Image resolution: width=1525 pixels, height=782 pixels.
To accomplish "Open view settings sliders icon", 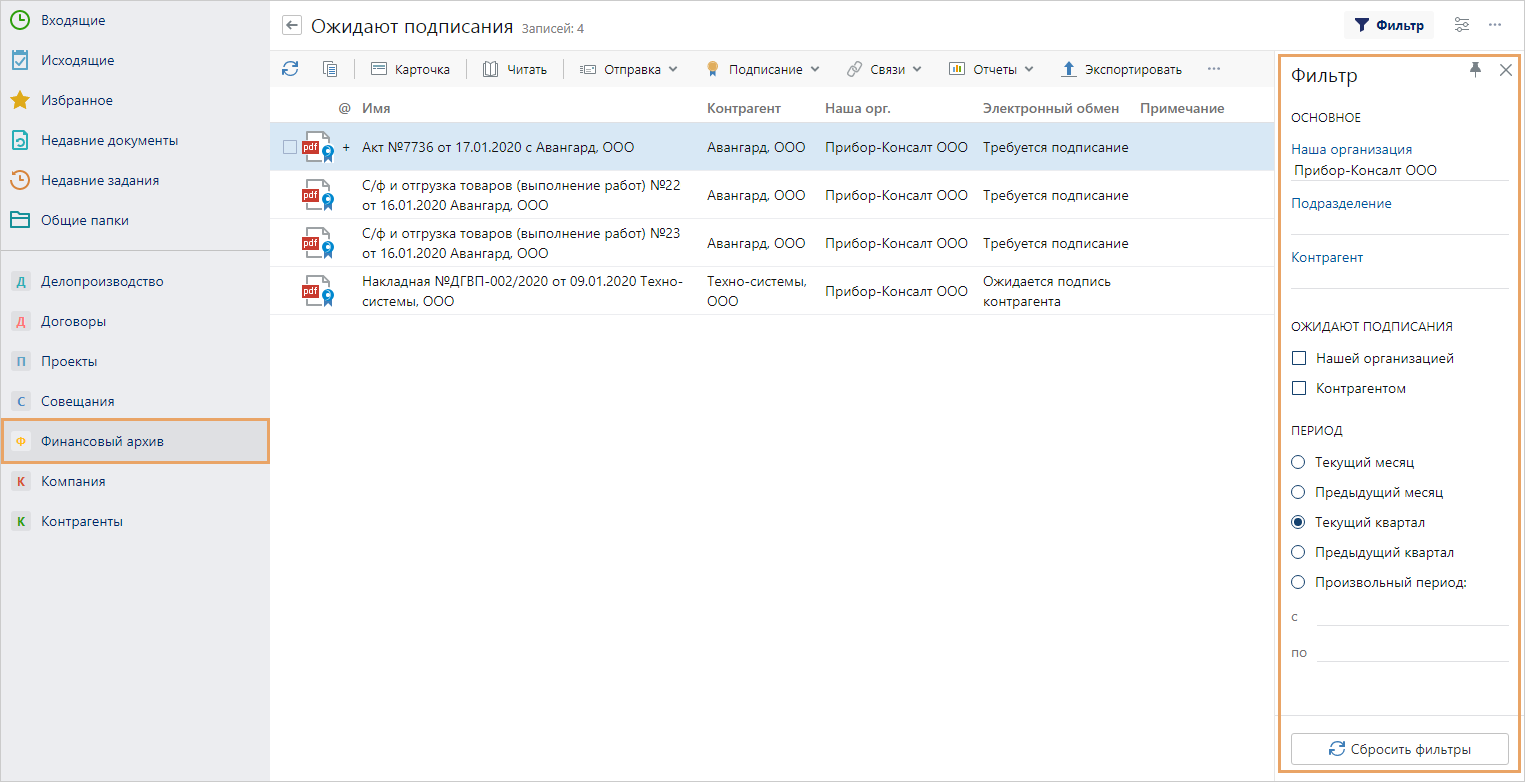I will pyautogui.click(x=1462, y=25).
